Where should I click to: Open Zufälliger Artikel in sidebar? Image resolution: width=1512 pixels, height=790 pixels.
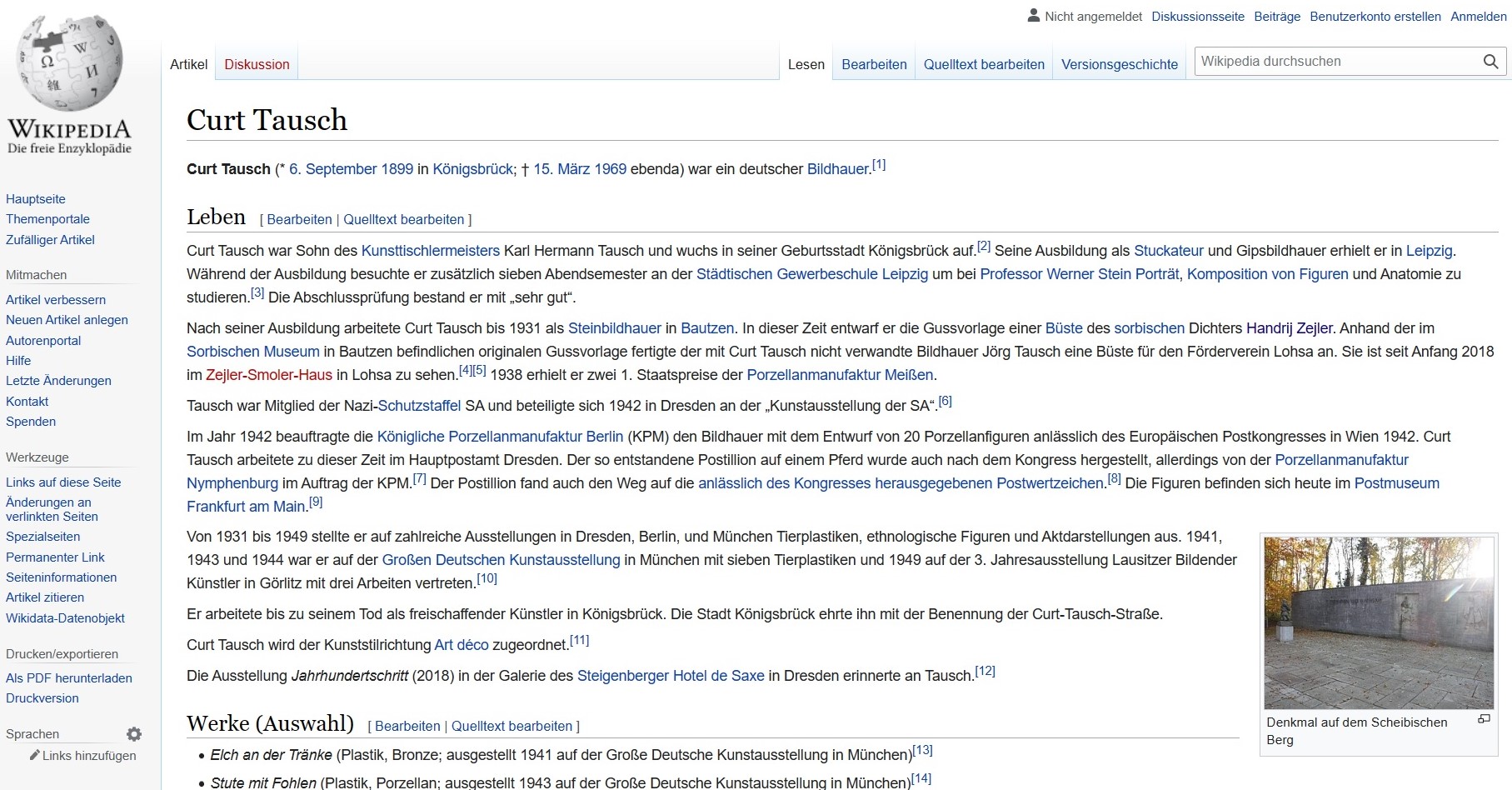click(x=50, y=239)
